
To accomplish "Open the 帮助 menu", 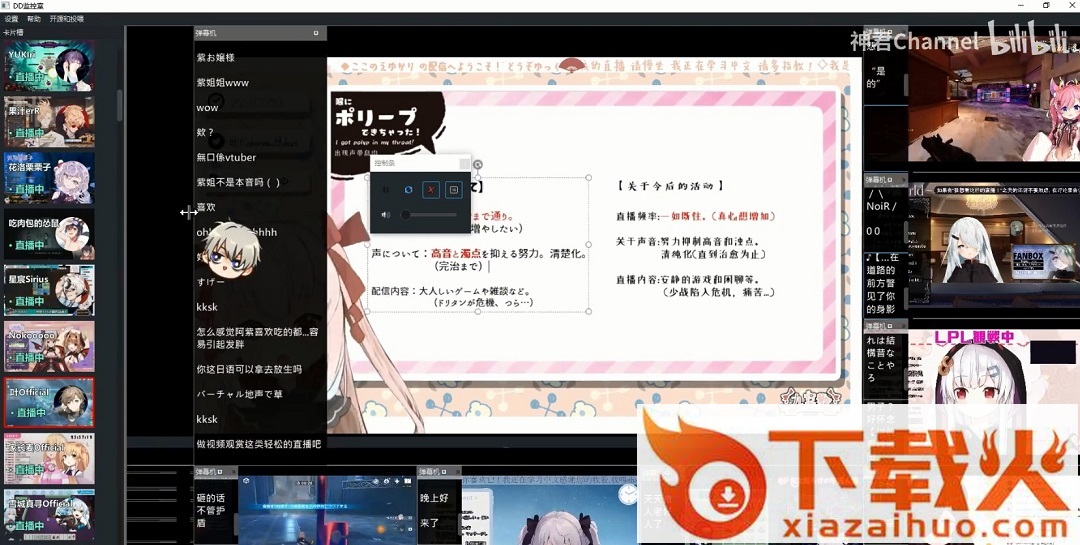I will [x=34, y=19].
